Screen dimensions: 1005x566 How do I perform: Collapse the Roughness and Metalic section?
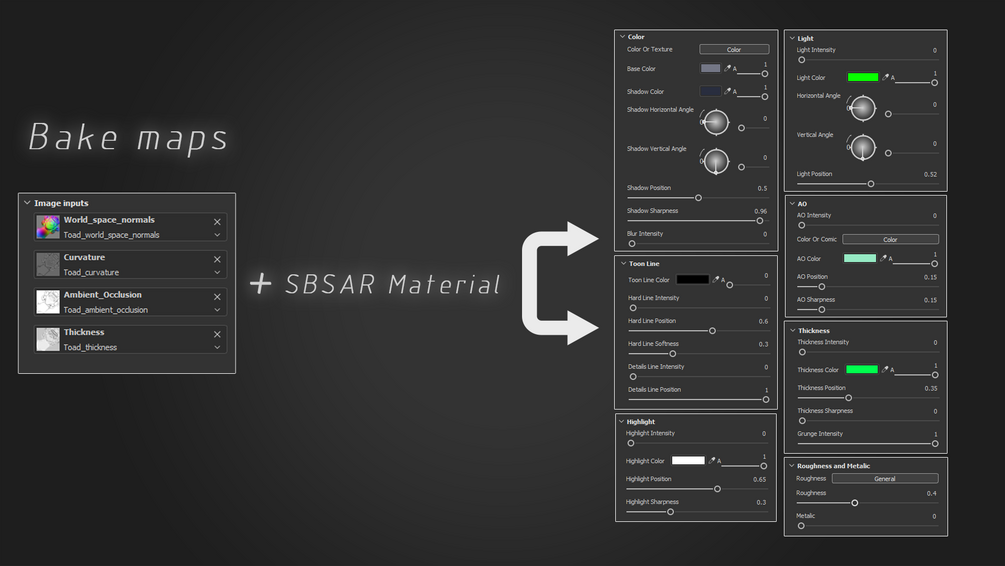tap(792, 465)
